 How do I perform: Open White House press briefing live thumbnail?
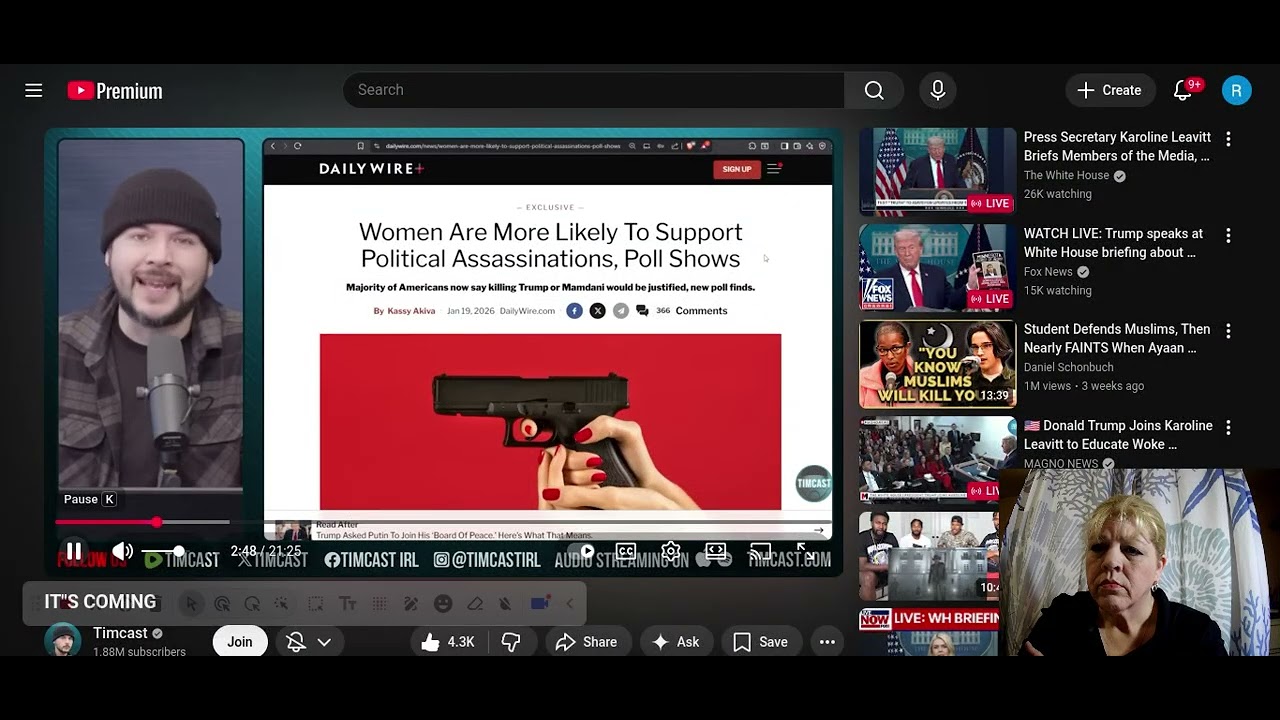[x=938, y=171]
